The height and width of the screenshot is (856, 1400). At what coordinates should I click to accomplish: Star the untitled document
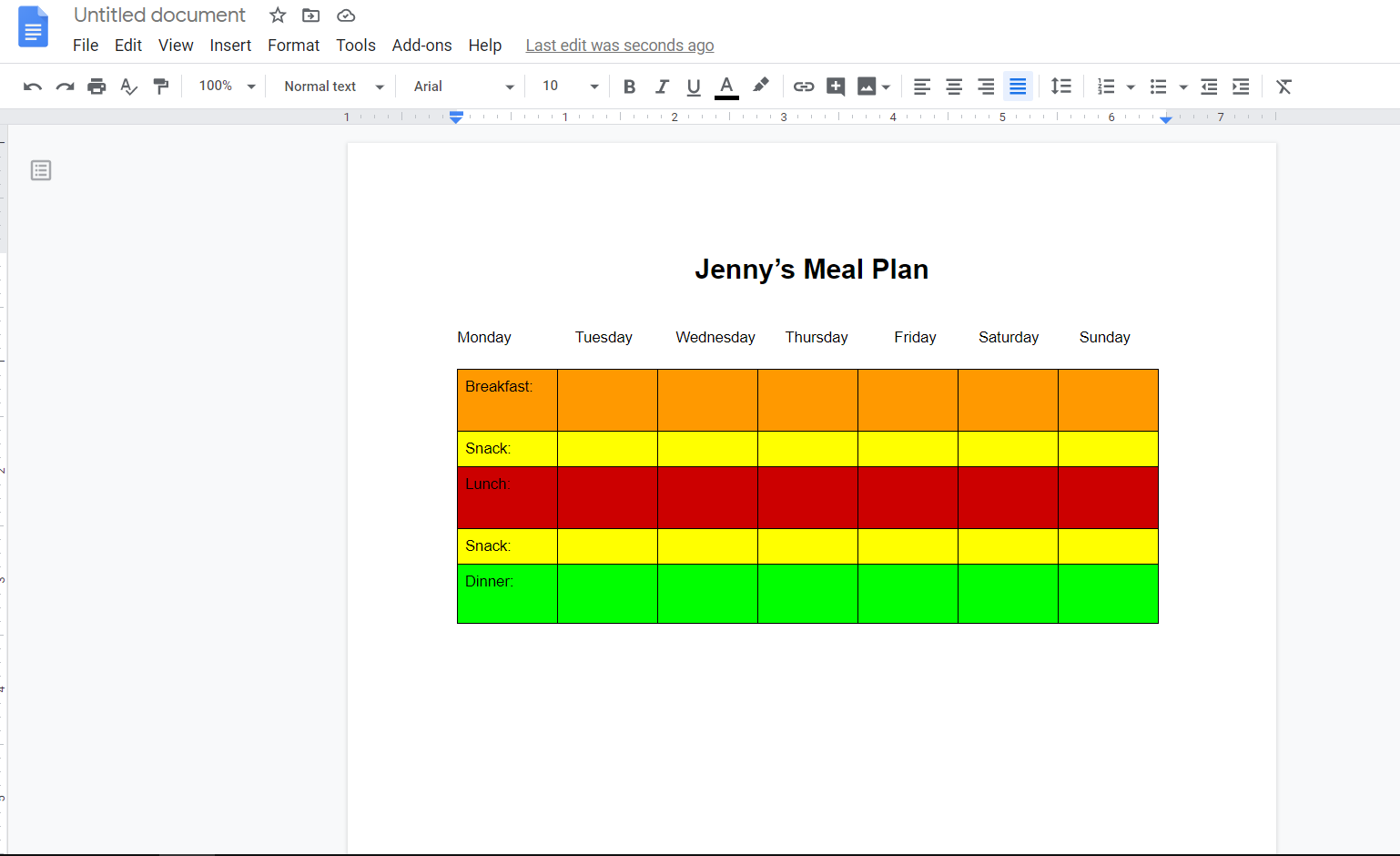pyautogui.click(x=278, y=15)
